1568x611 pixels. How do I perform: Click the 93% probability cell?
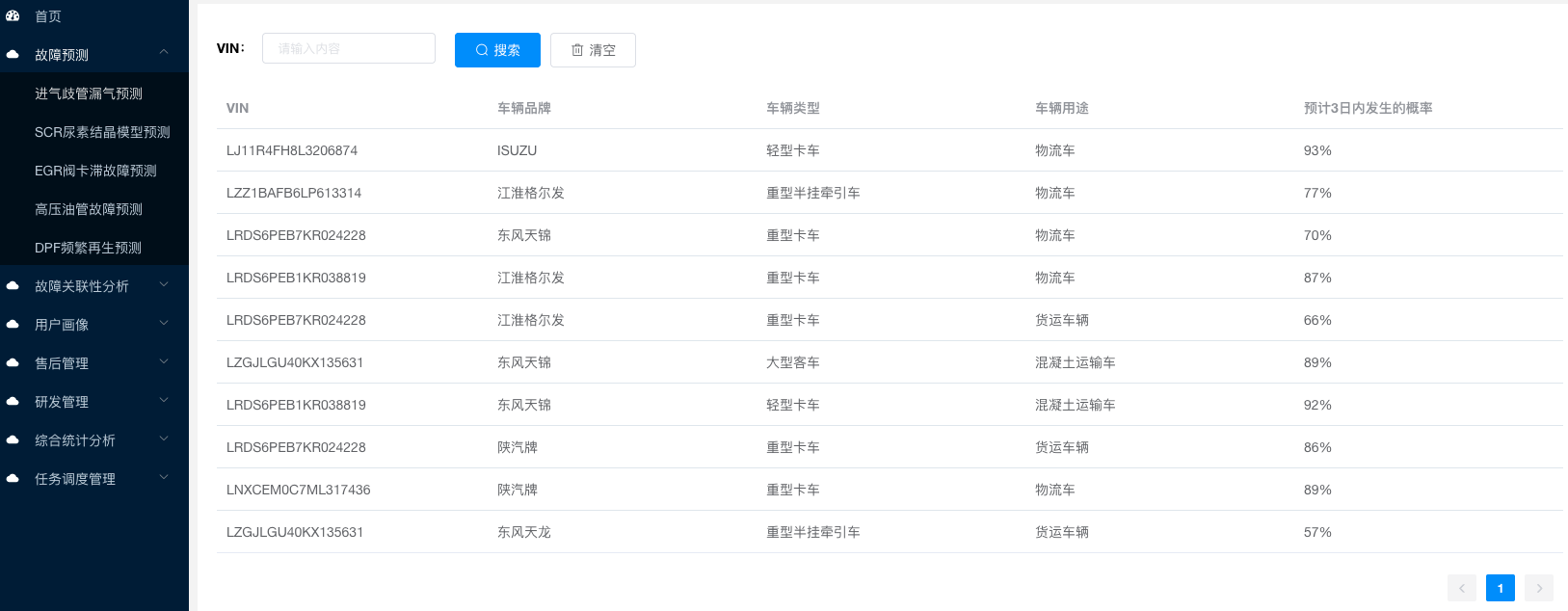coord(1317,150)
